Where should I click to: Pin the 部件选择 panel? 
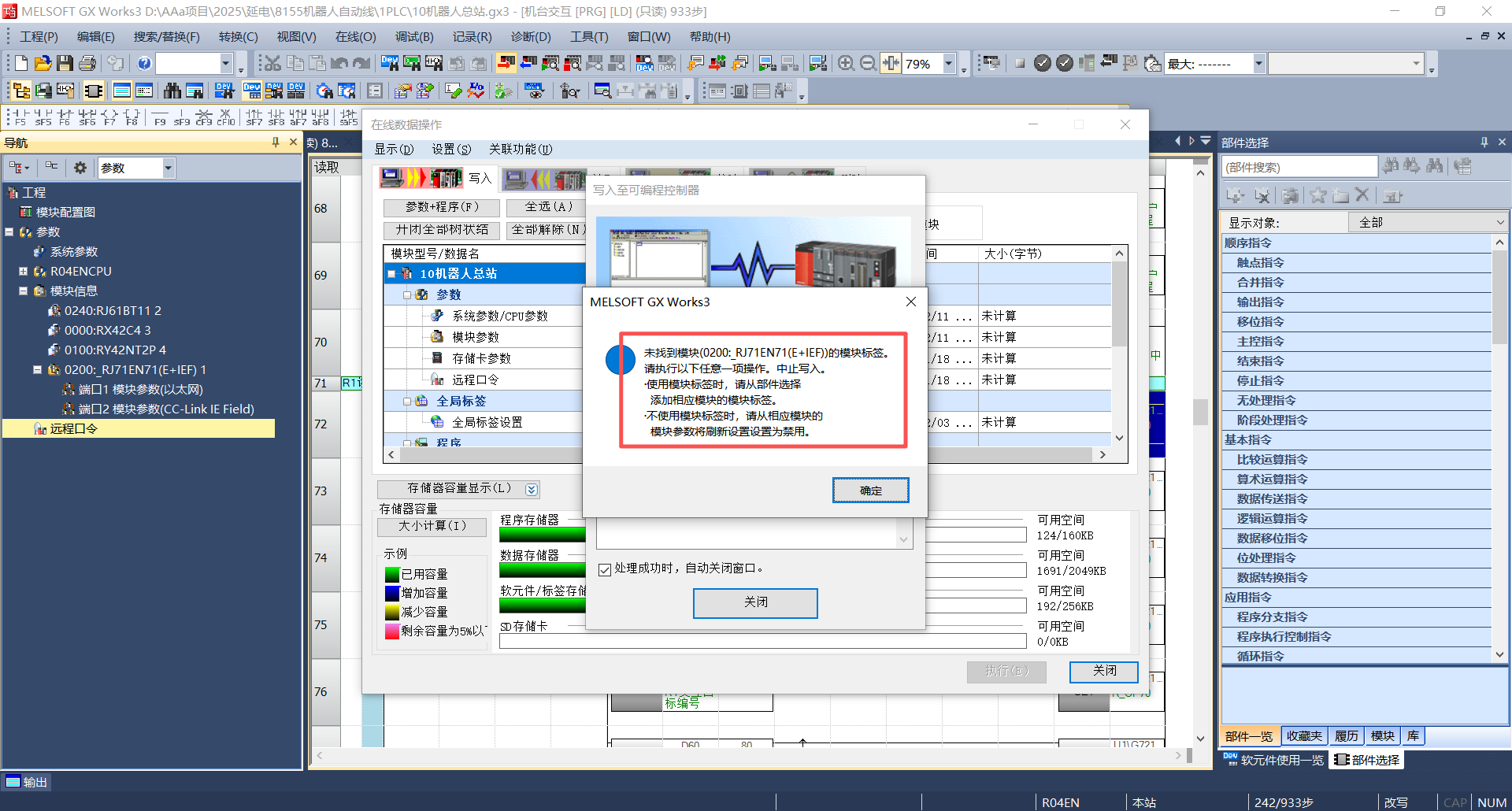1484,143
